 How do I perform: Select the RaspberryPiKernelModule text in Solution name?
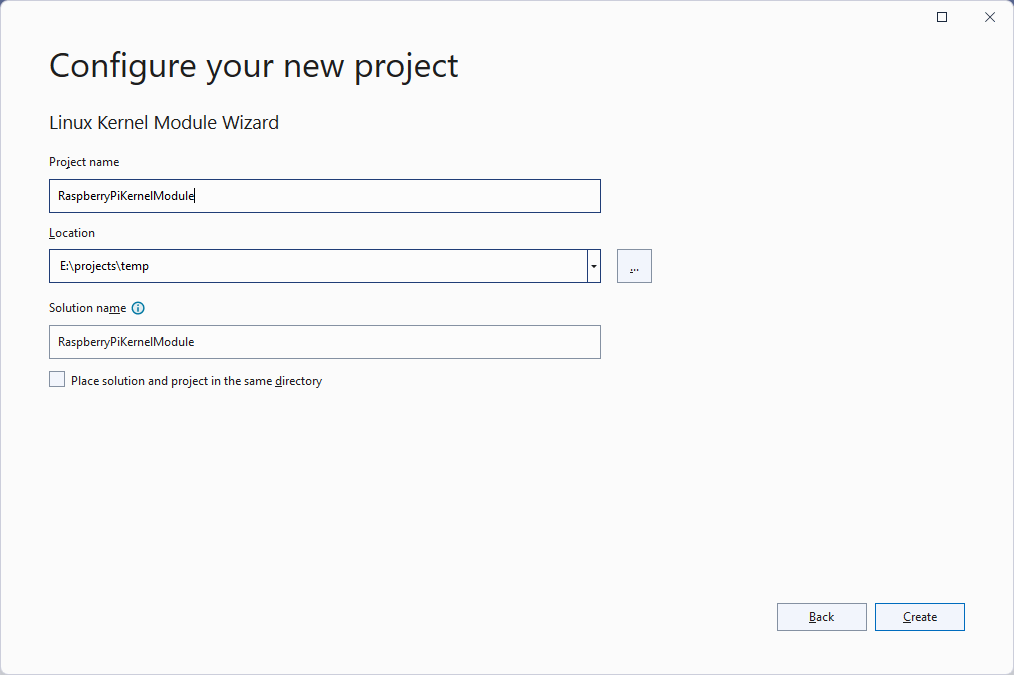126,342
